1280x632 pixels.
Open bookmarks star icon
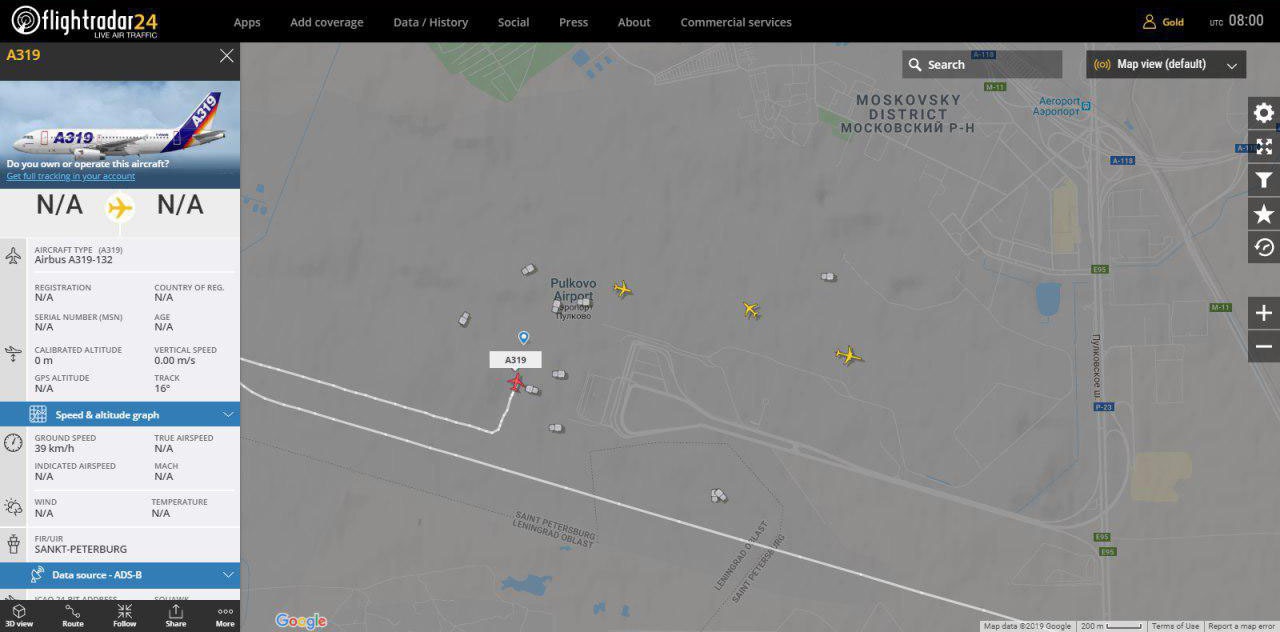(x=1264, y=214)
